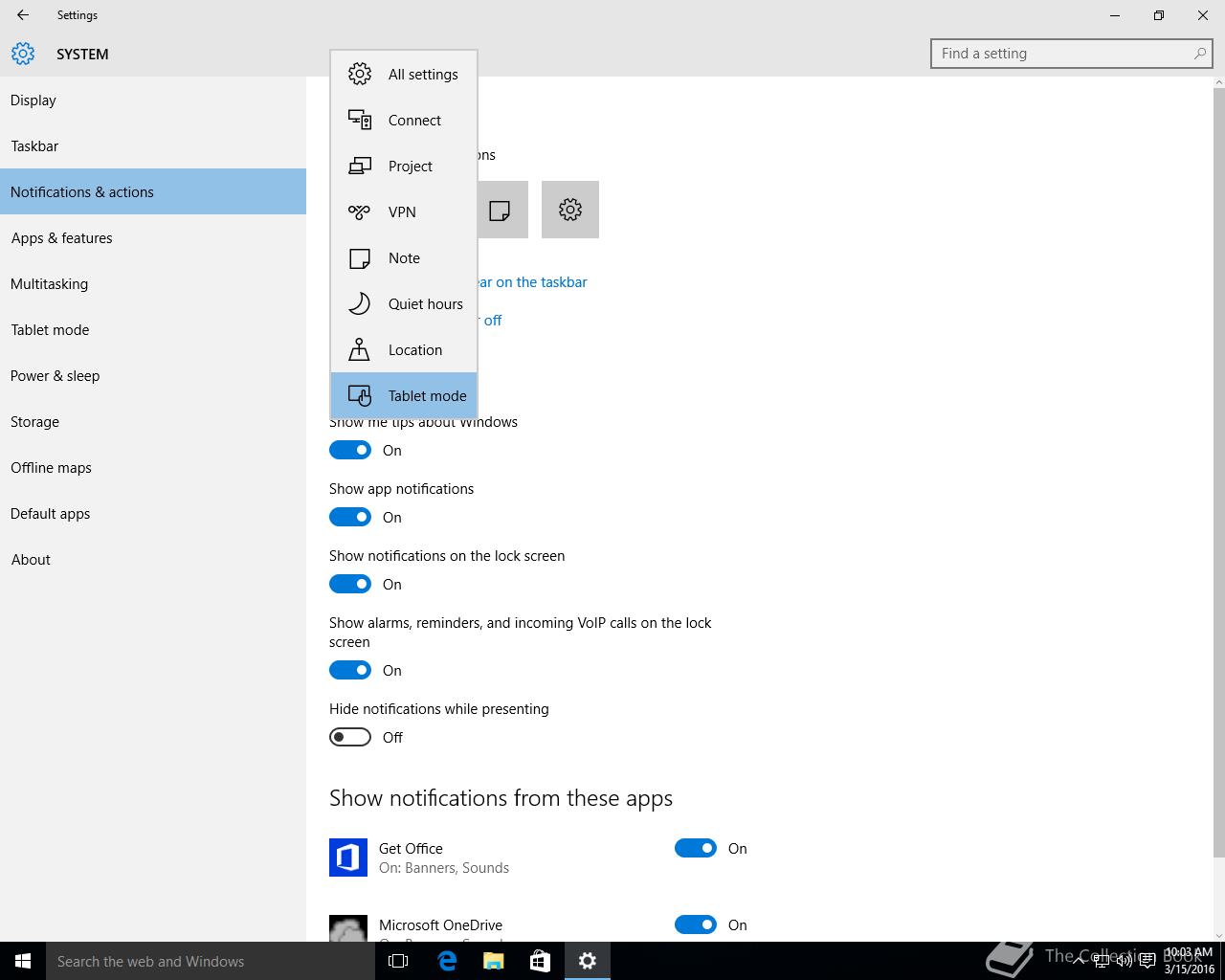Image resolution: width=1225 pixels, height=980 pixels.
Task: Open Storage settings
Action: [153, 421]
